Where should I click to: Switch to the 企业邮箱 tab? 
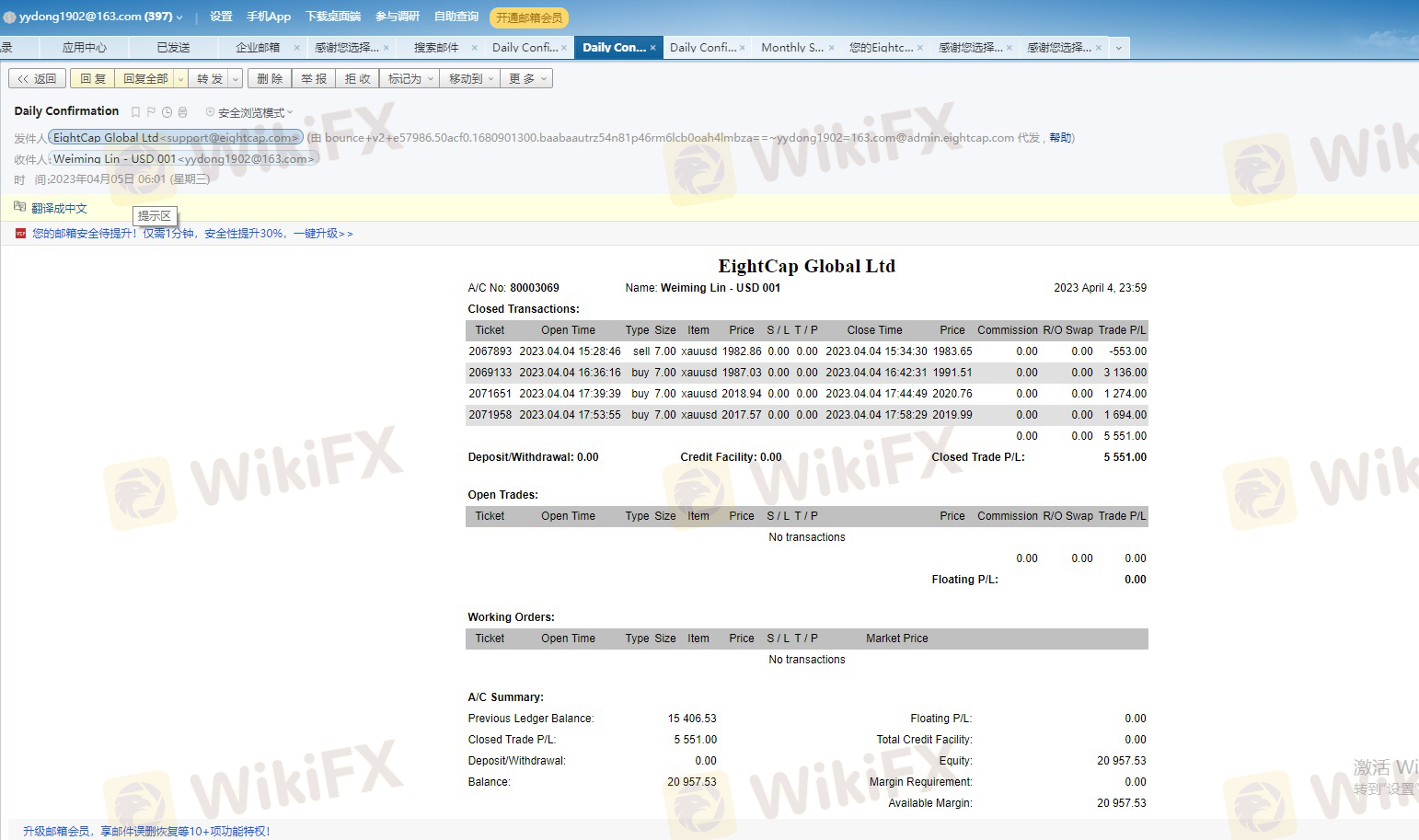(x=258, y=48)
